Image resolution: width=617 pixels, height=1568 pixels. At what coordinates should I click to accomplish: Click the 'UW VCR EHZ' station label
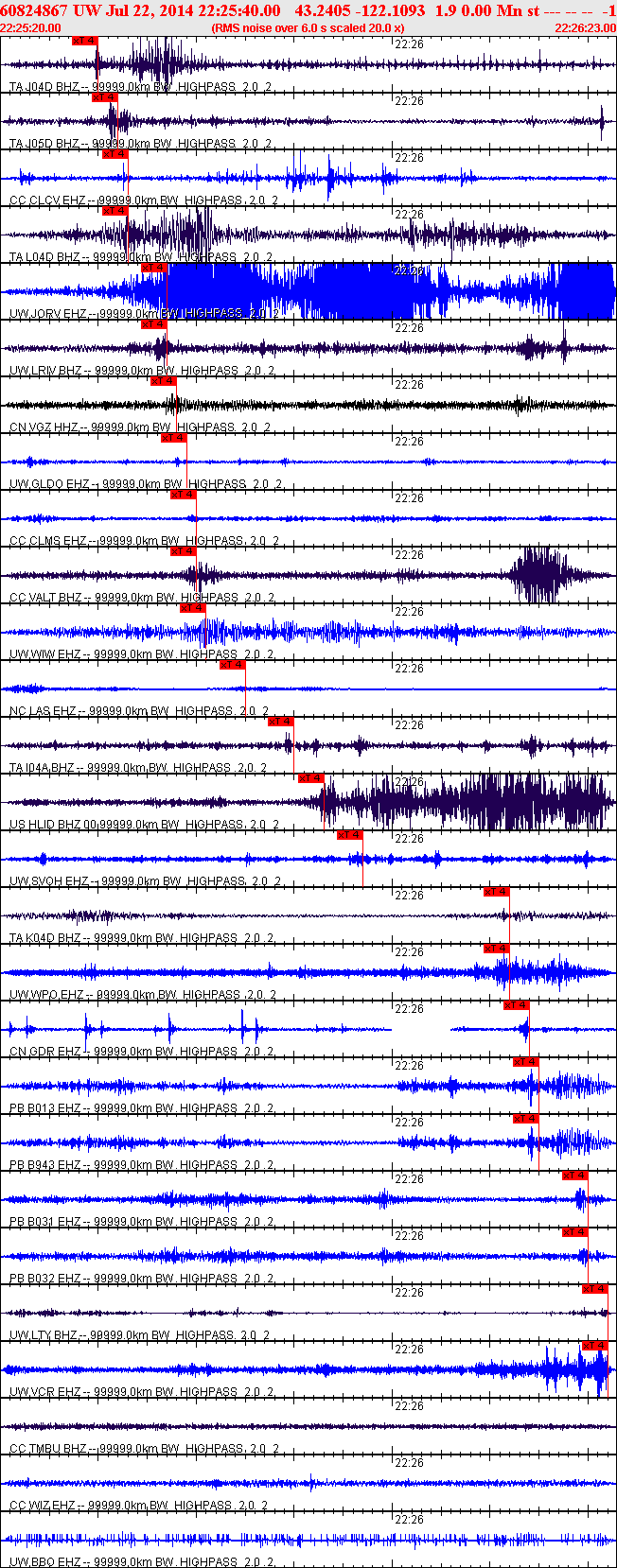point(46,1392)
